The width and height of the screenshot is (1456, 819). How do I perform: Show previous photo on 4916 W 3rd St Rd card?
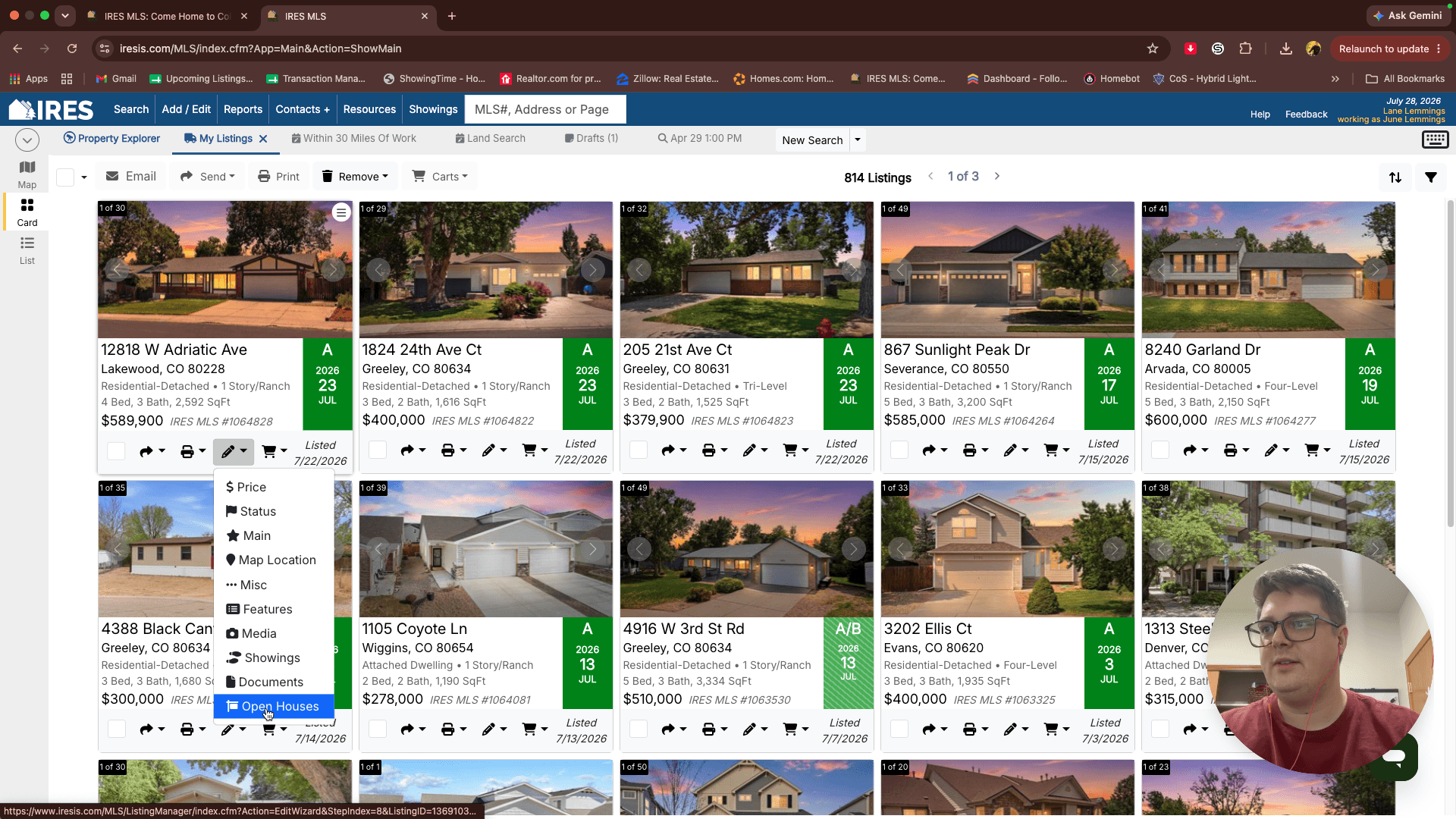tap(639, 548)
